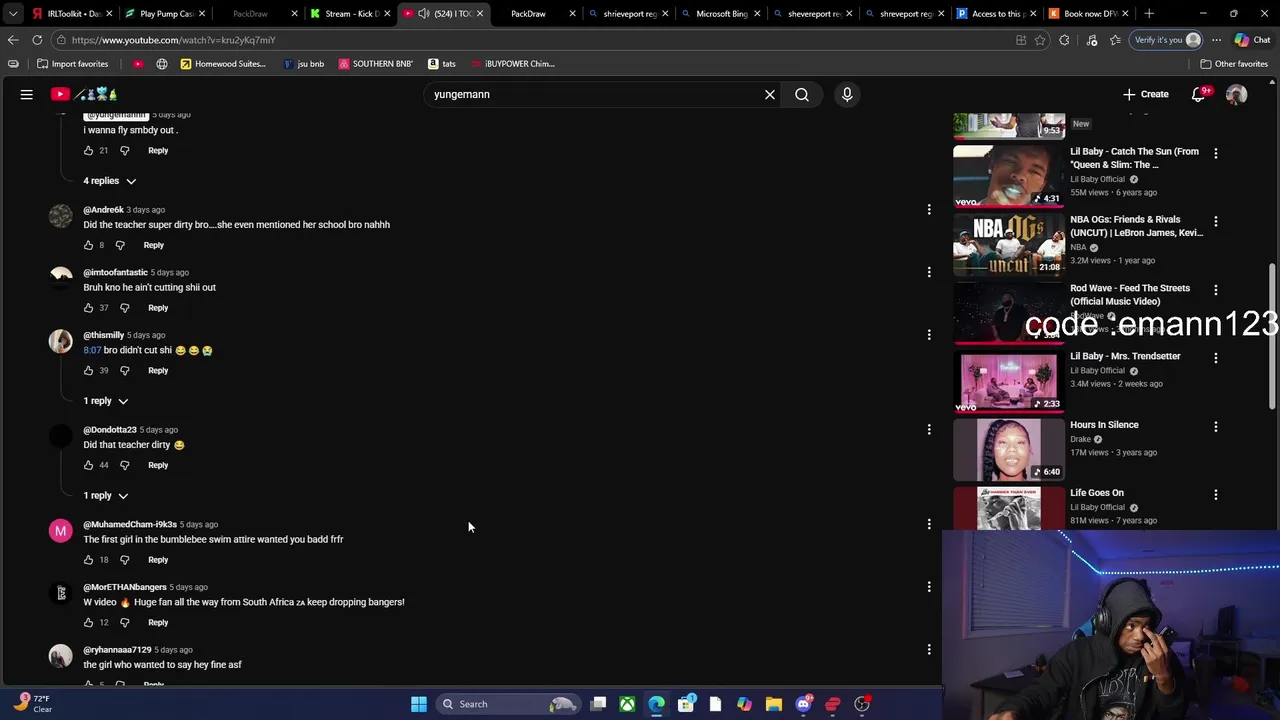Open more options for NBA OGs video
The height and width of the screenshot is (720, 1280).
click(x=1216, y=221)
